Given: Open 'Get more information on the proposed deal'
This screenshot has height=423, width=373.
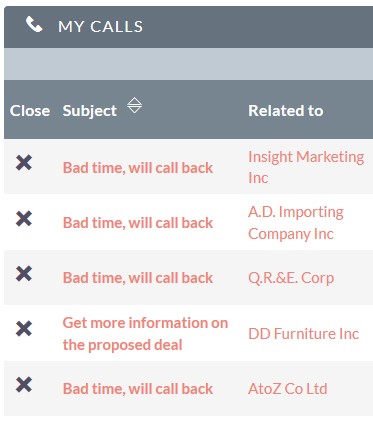Looking at the screenshot, I should (145, 334).
